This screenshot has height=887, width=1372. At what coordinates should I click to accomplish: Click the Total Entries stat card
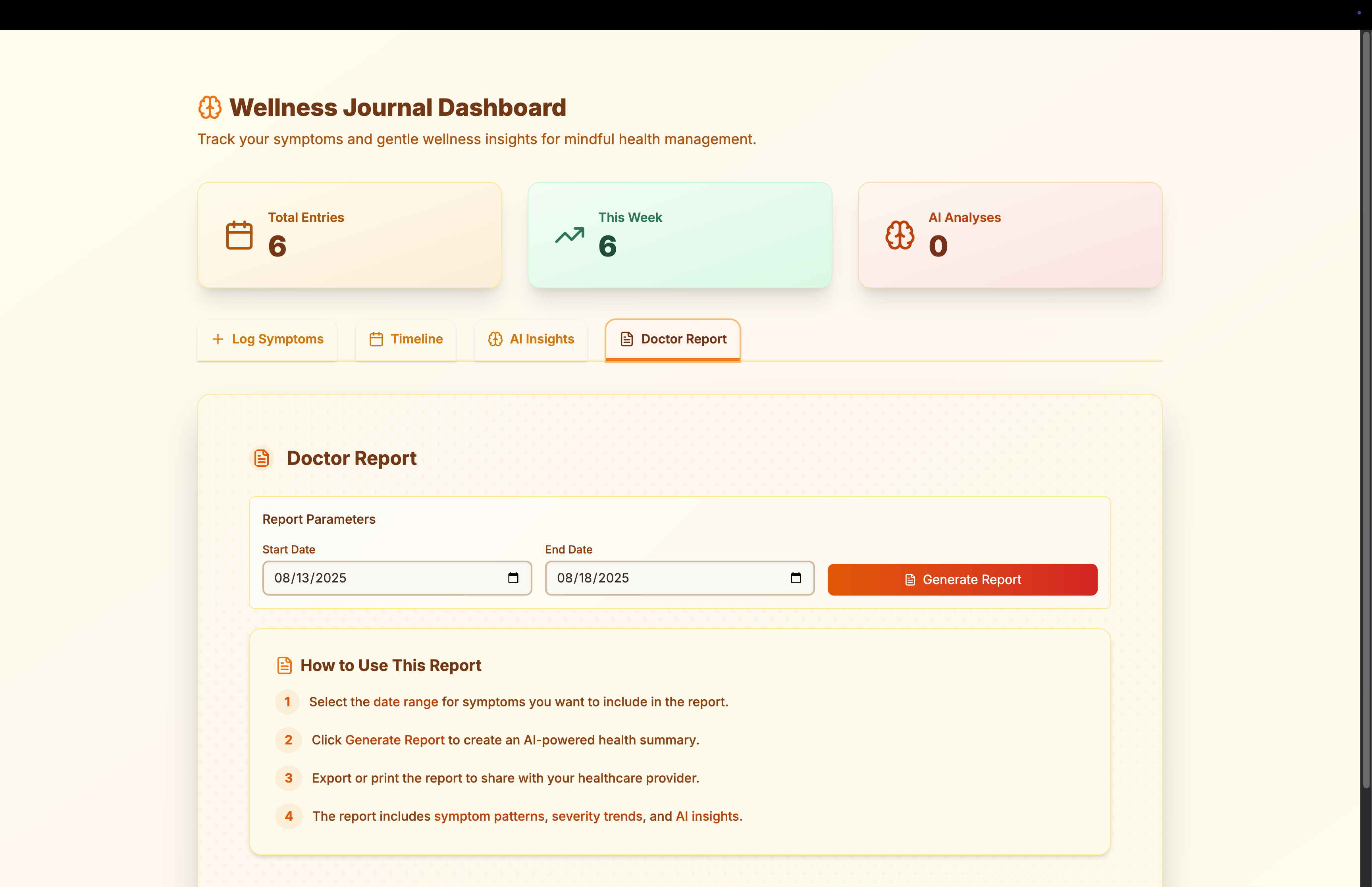point(349,235)
